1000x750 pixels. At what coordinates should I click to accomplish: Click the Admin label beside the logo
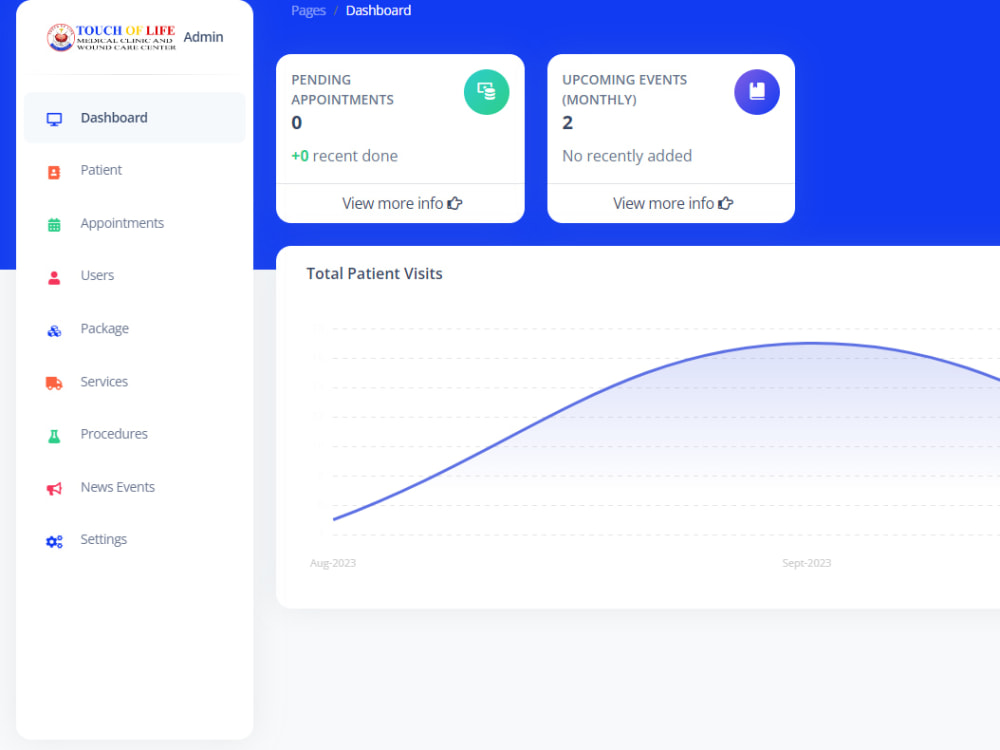point(203,37)
